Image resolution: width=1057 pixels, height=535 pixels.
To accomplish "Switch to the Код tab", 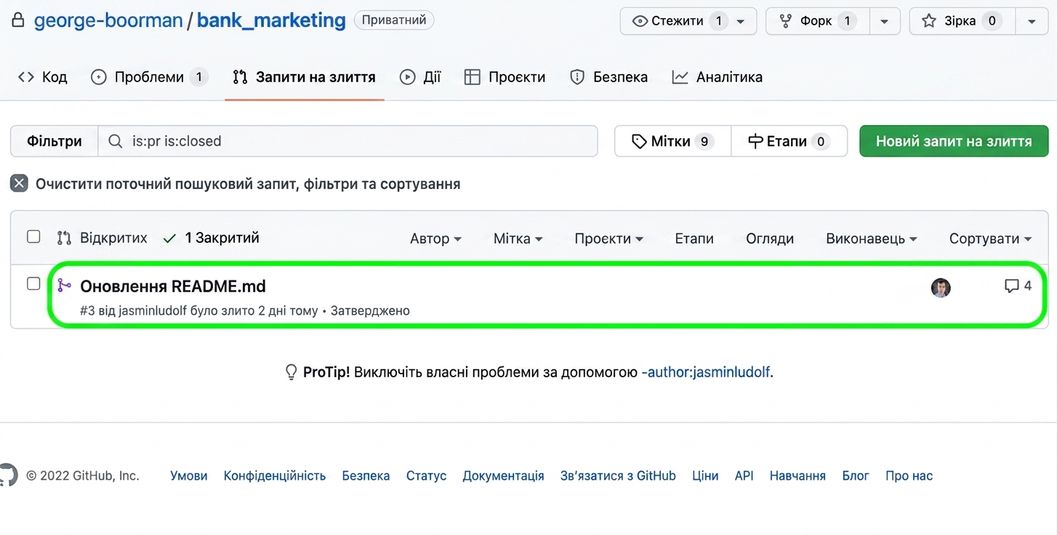I will pos(42,77).
